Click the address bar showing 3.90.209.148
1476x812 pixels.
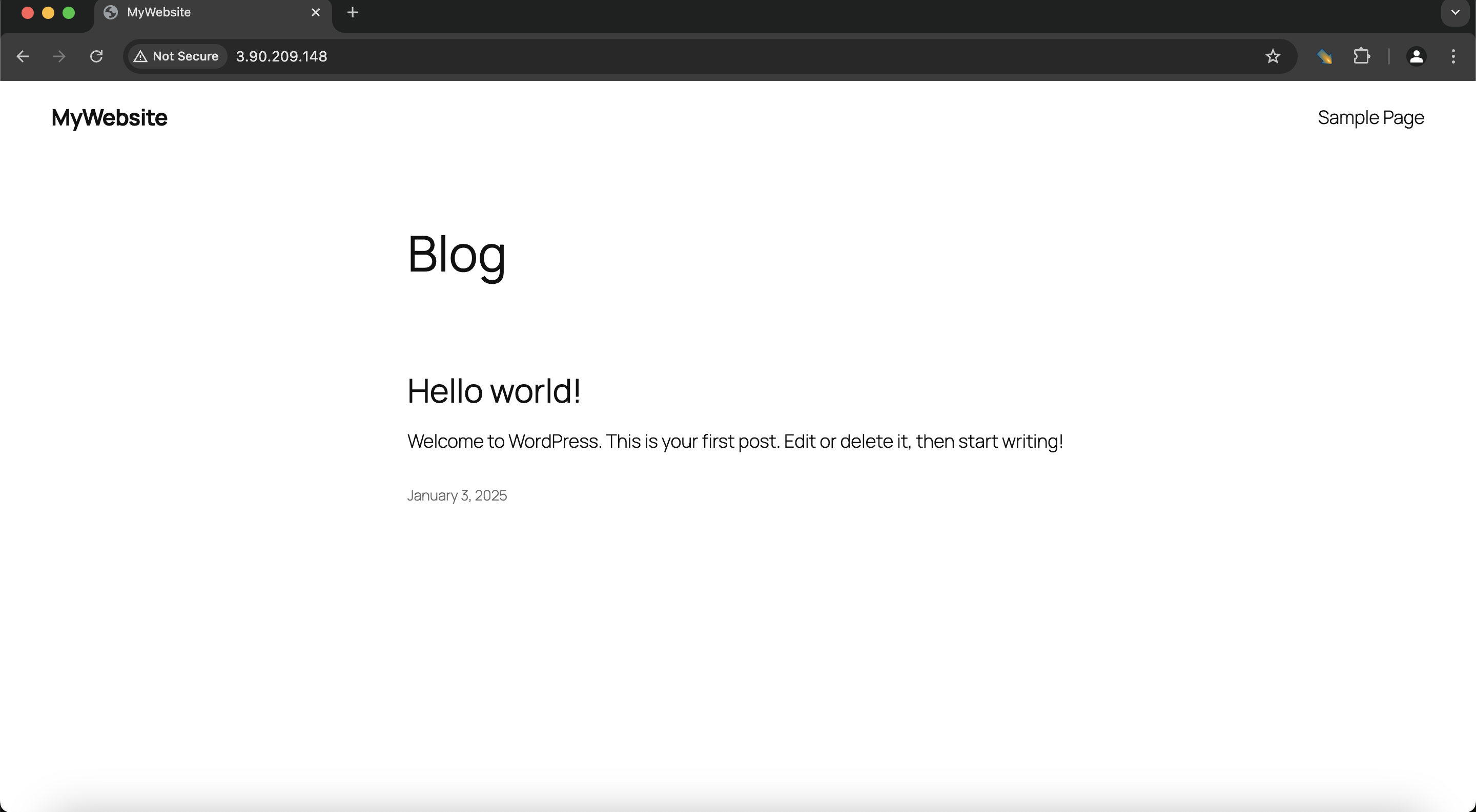(688, 56)
